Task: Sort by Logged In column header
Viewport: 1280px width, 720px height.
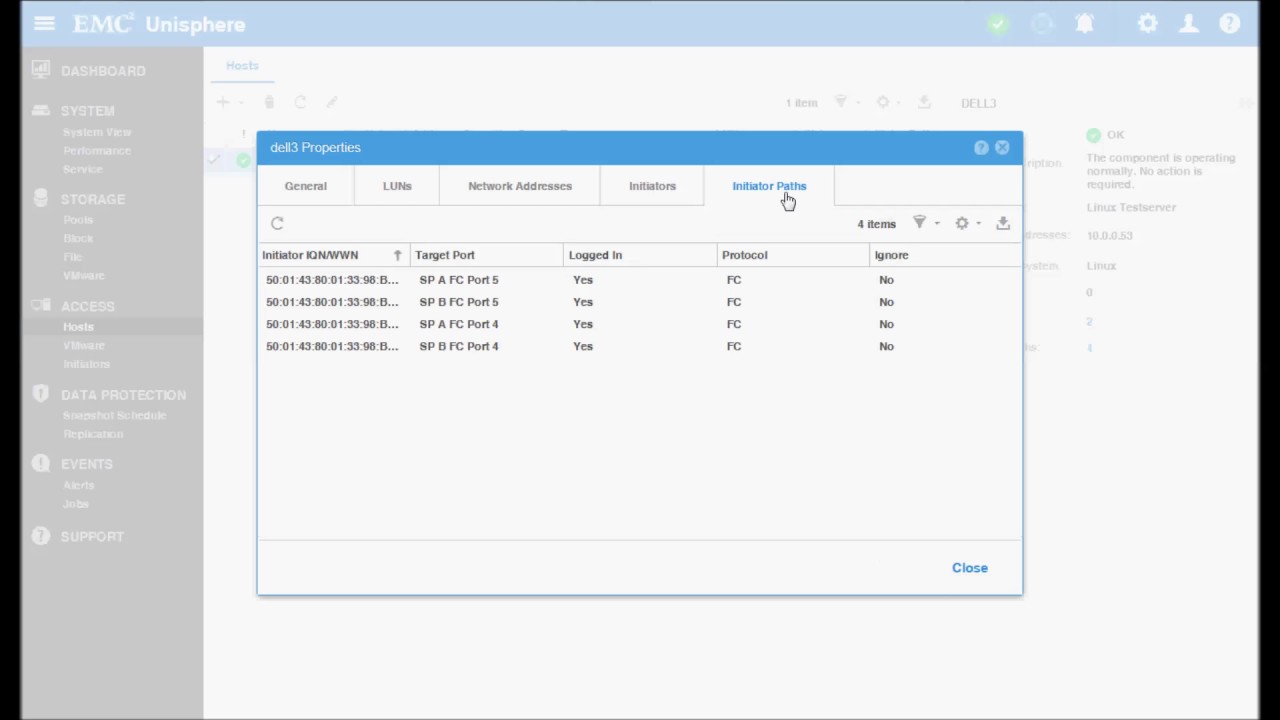Action: coord(640,255)
